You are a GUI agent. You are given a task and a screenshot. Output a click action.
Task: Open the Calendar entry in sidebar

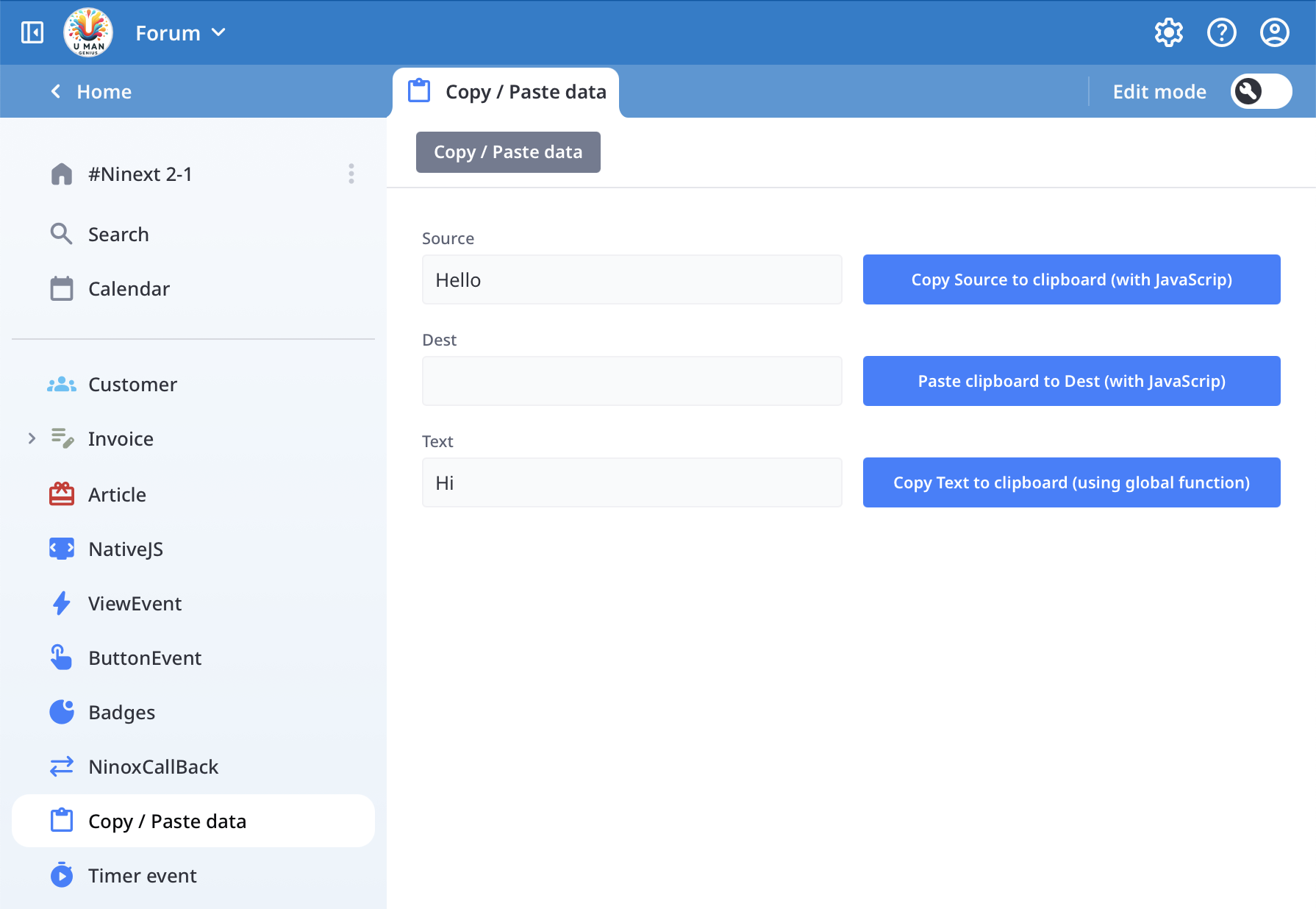click(193, 289)
